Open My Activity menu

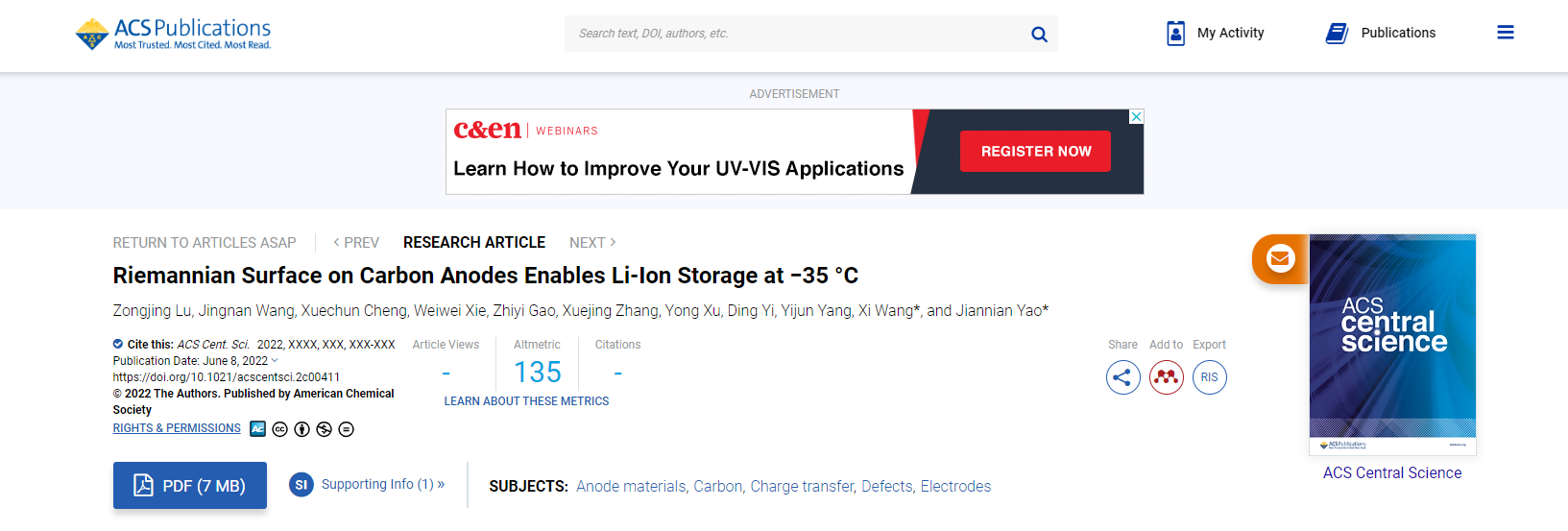point(1215,34)
